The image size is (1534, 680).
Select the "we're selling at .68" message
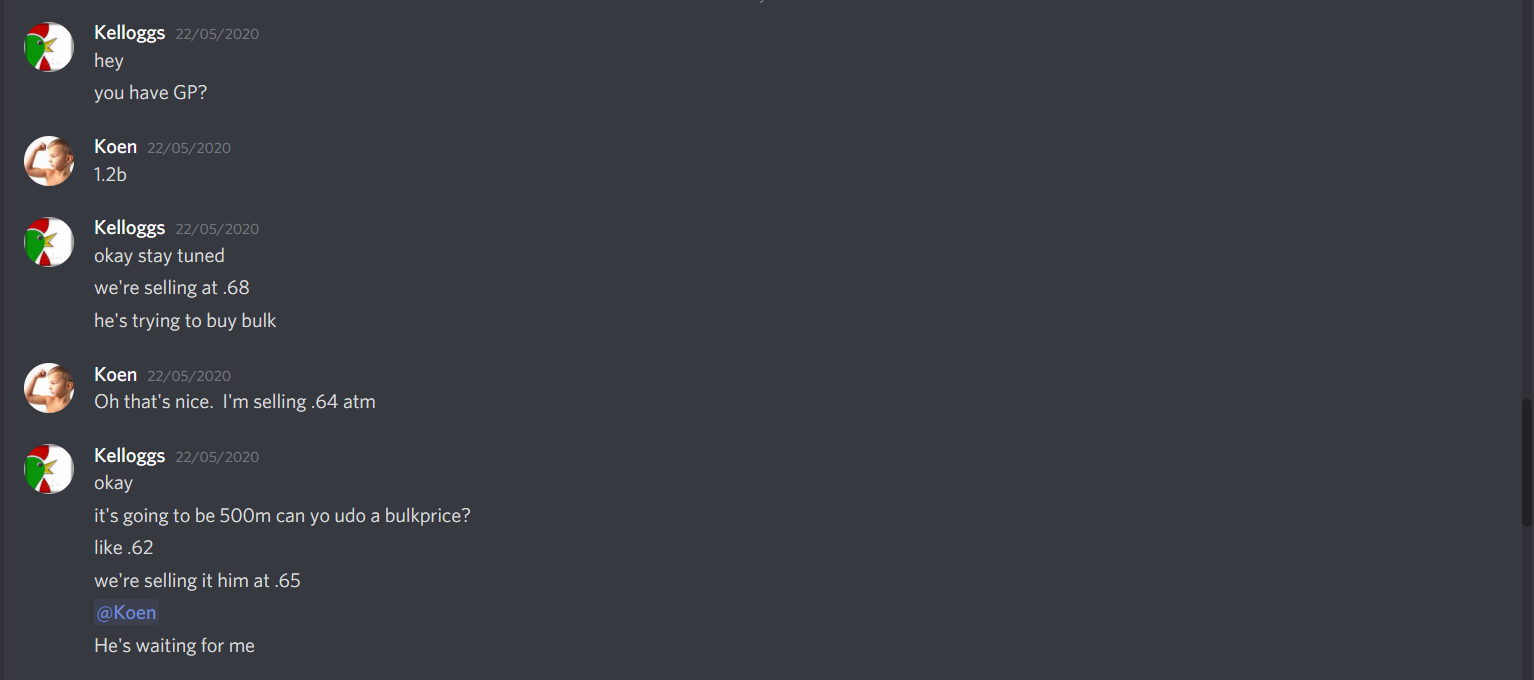pos(172,288)
